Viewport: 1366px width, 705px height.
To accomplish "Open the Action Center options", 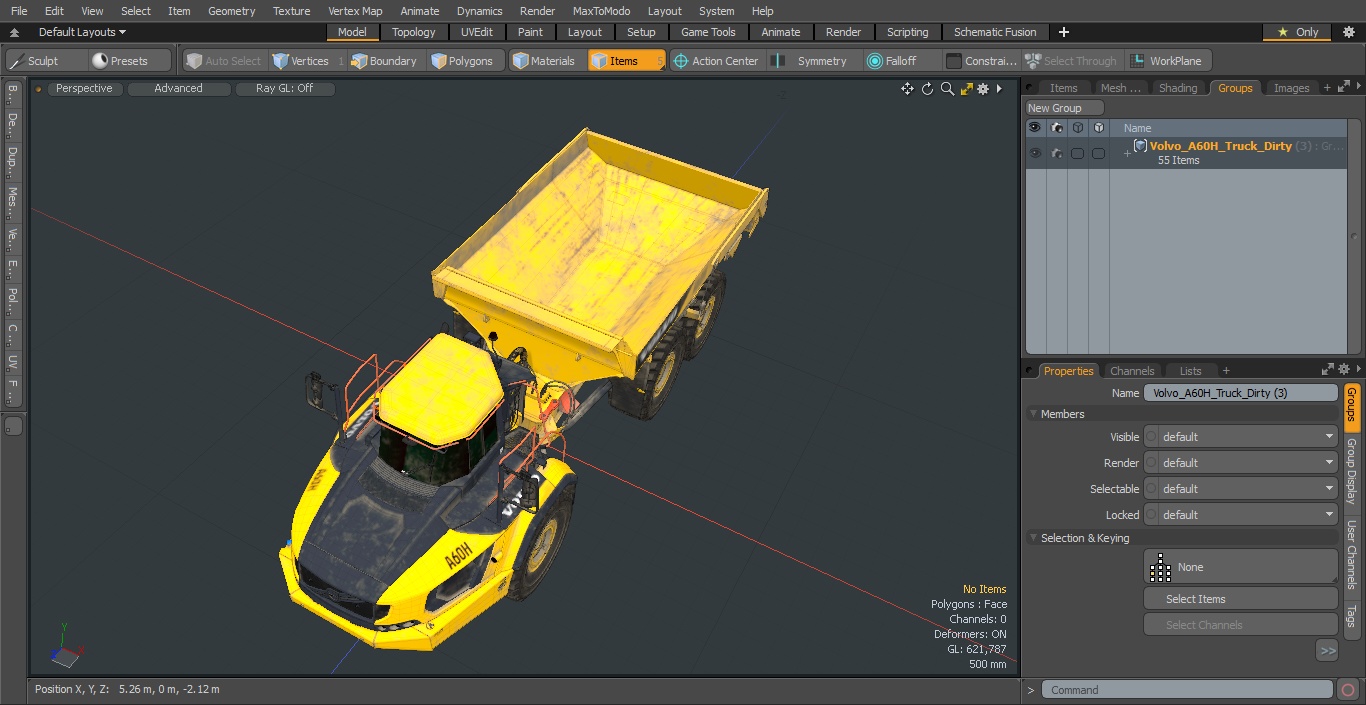I will point(717,61).
